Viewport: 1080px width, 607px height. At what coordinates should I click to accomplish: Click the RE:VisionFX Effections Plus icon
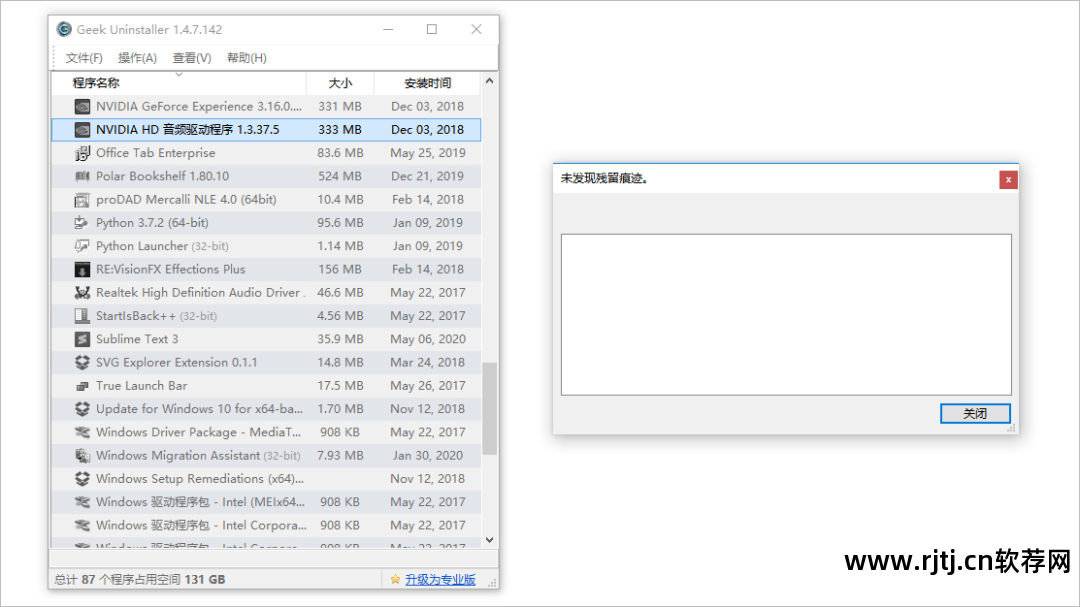82,269
